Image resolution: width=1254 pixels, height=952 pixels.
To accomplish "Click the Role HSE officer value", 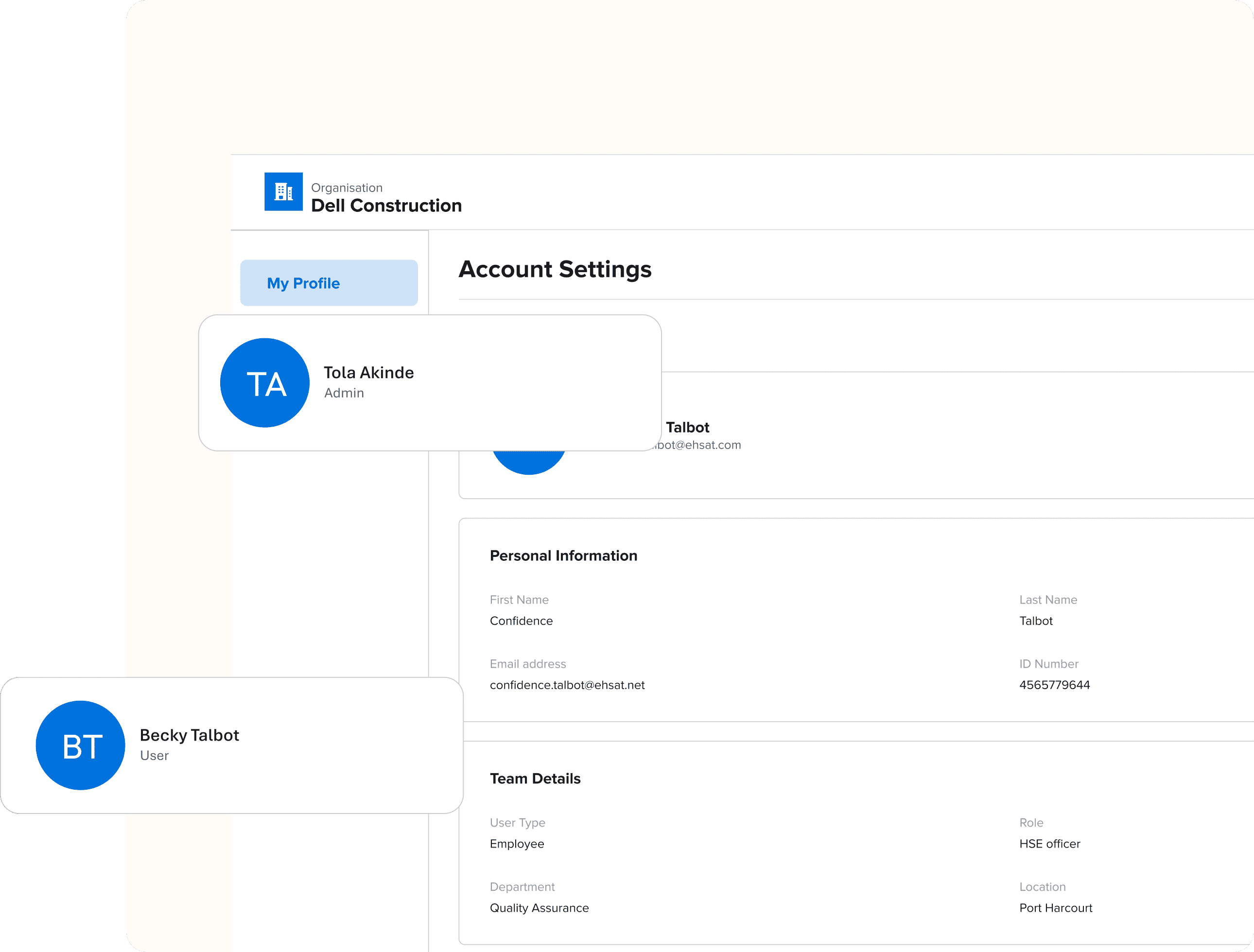I will click(1050, 843).
